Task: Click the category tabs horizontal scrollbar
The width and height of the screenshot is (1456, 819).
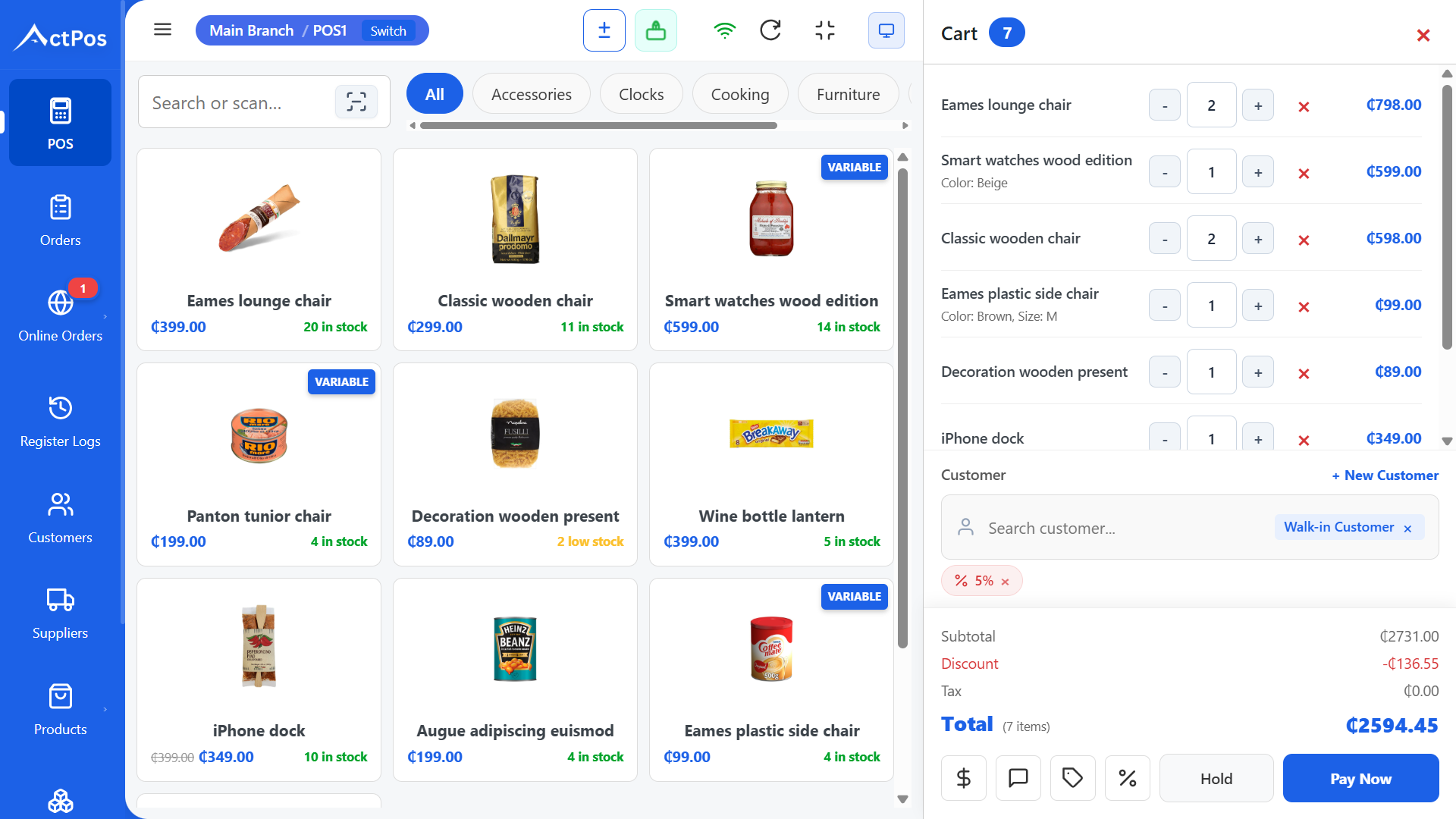Action: [598, 126]
